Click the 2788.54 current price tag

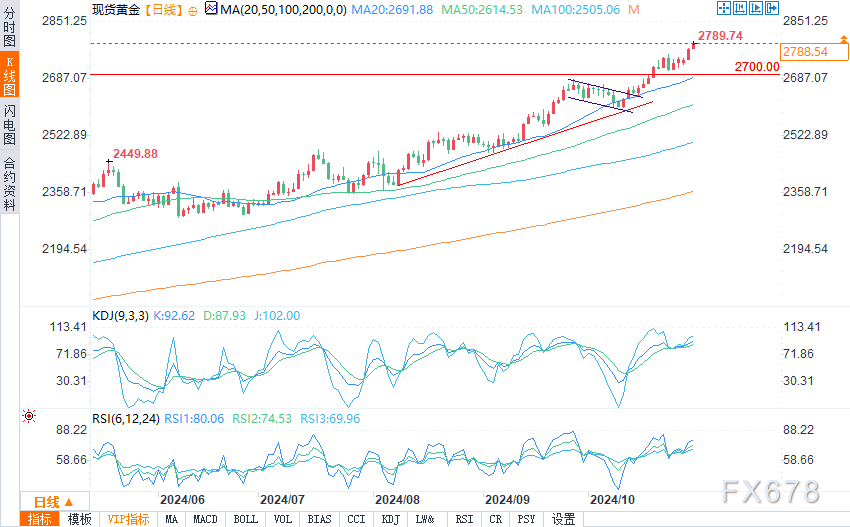coord(805,52)
